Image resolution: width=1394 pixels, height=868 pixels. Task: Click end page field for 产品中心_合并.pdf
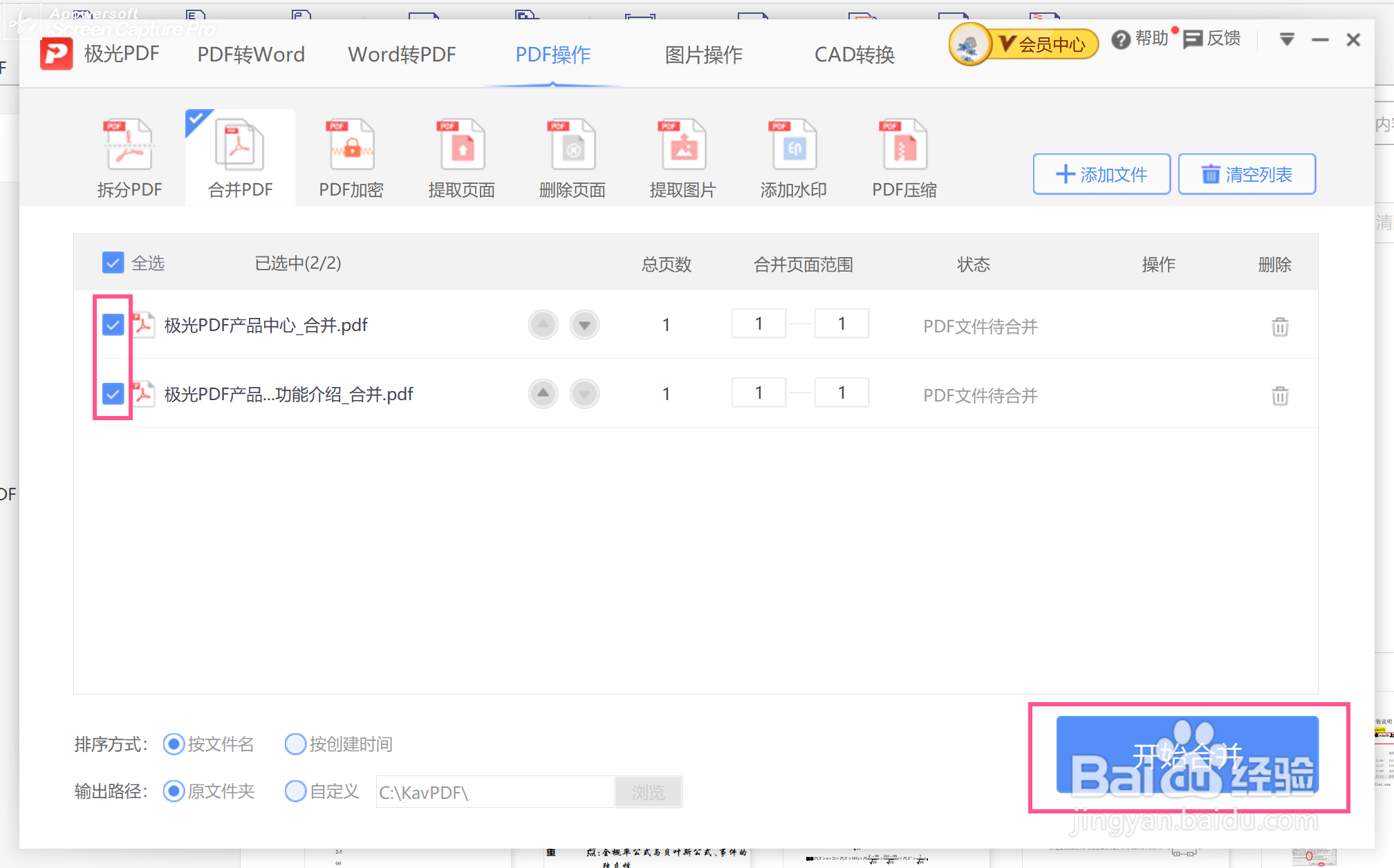pyautogui.click(x=842, y=323)
